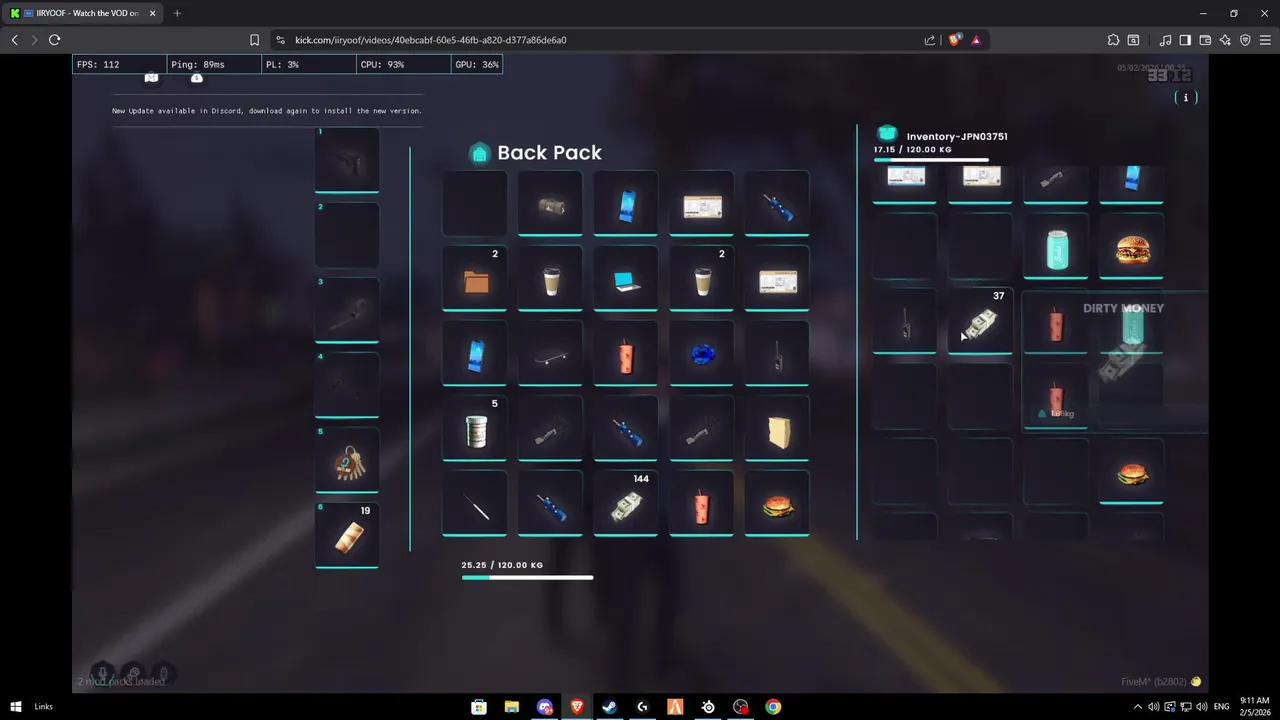Click the orange folder item with count 2
Viewport: 1280px width, 720px height.
click(475, 279)
